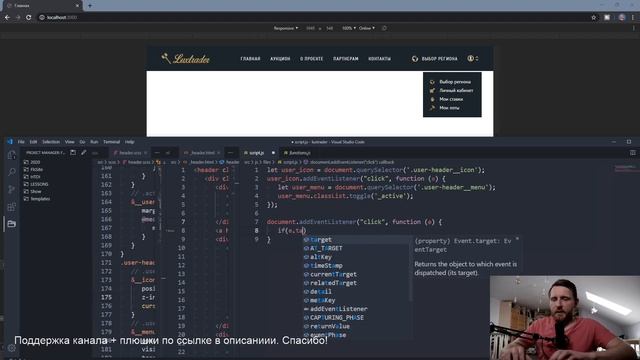This screenshot has width=640, height=360.
Task: Reload the localhost page
Action: click(x=29, y=18)
